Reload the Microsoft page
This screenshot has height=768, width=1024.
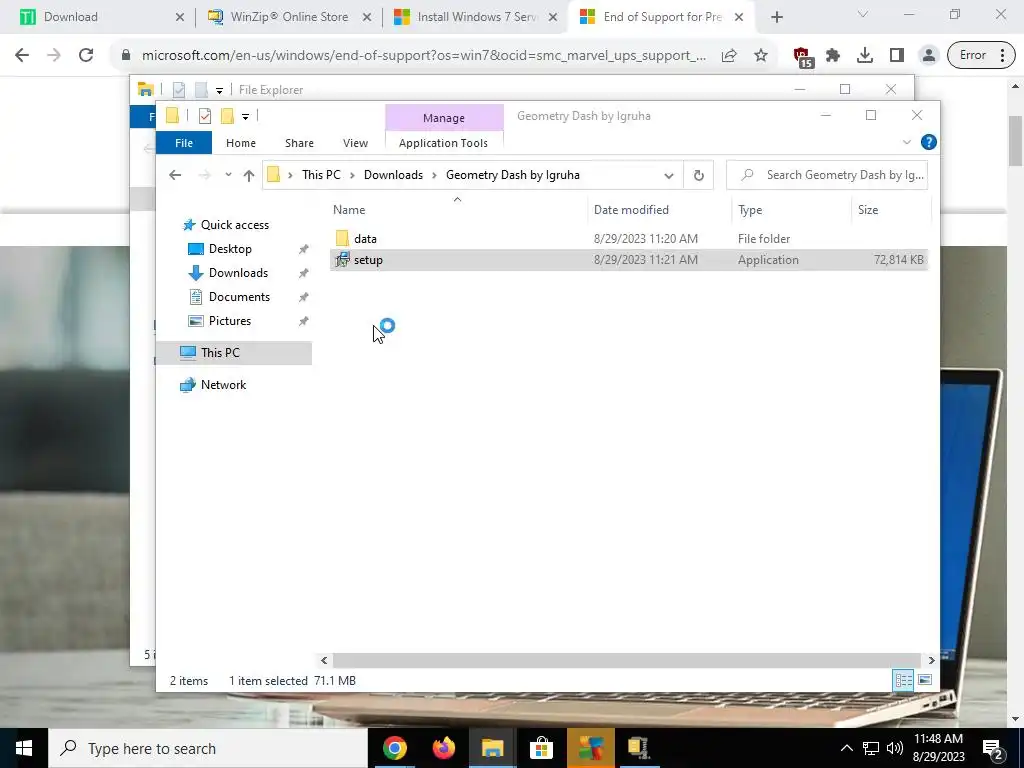pyautogui.click(x=86, y=55)
